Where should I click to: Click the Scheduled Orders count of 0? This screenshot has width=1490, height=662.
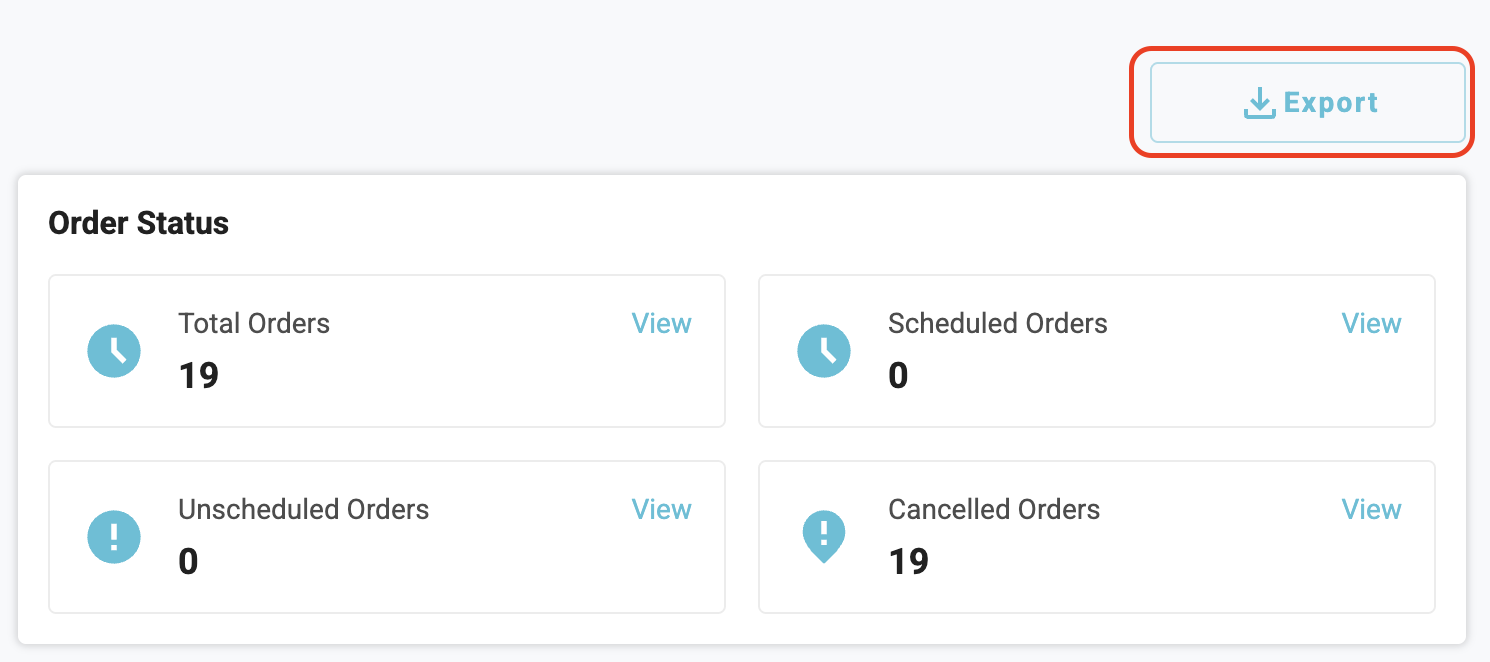898,376
